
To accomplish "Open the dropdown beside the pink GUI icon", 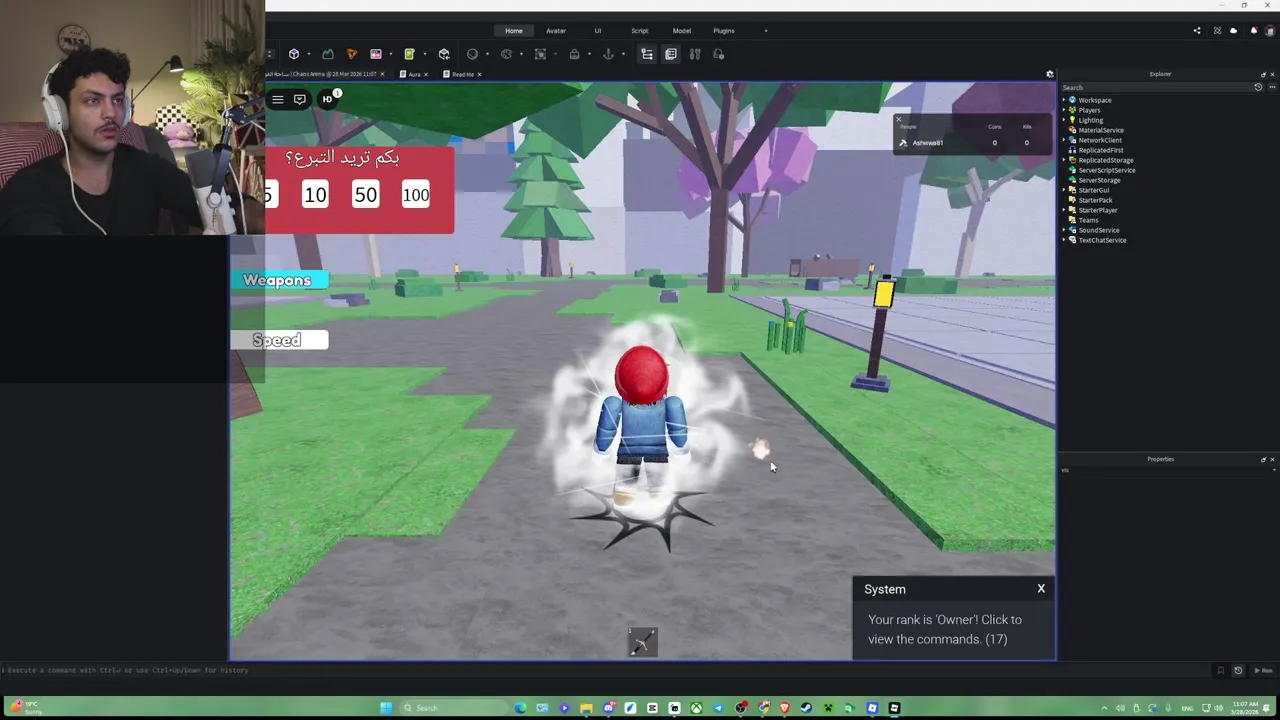I will point(390,54).
